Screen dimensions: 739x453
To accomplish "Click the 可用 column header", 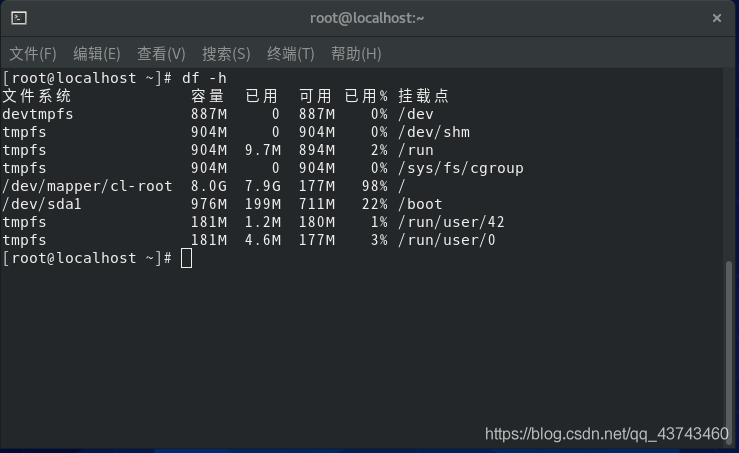I will pos(315,96).
